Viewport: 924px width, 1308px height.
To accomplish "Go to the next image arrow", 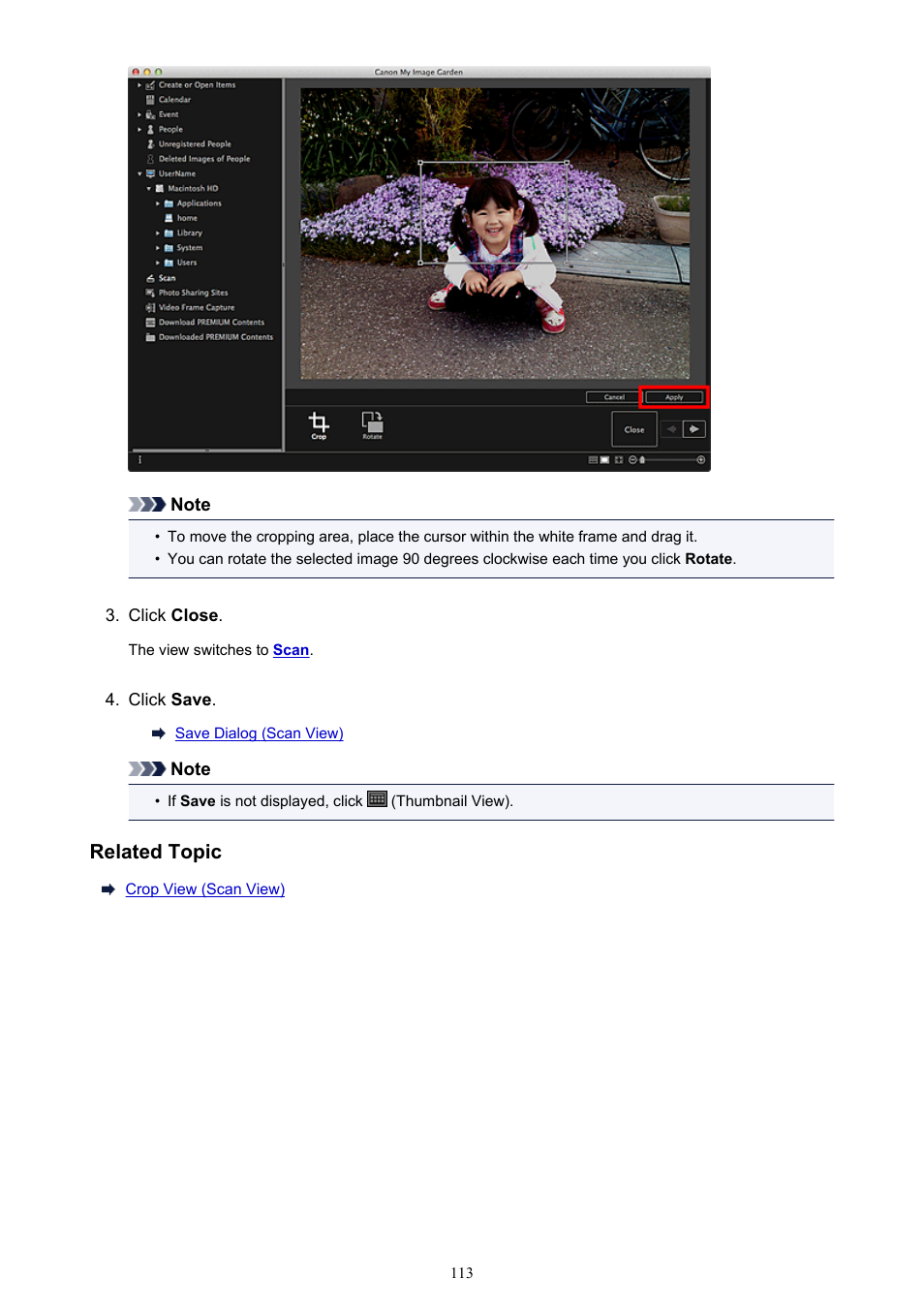I will pos(694,429).
